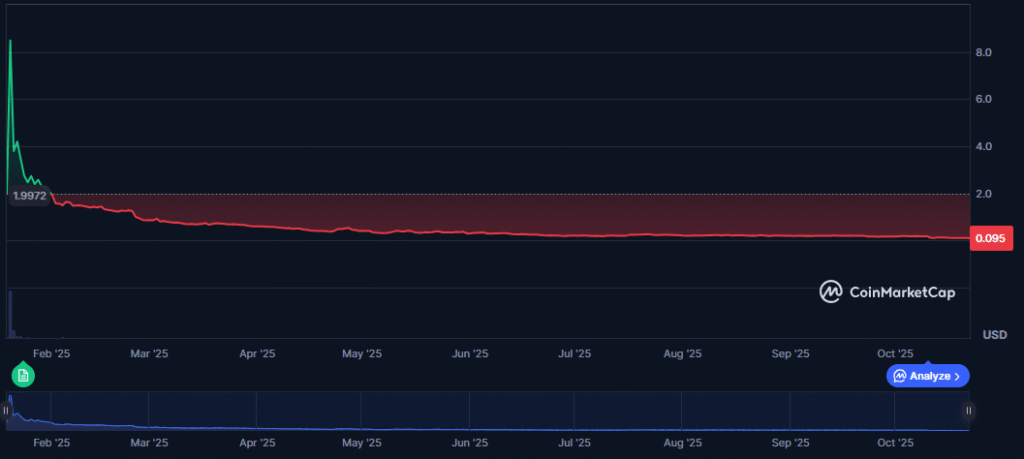Click the 8.0 price axis label

[x=983, y=52]
